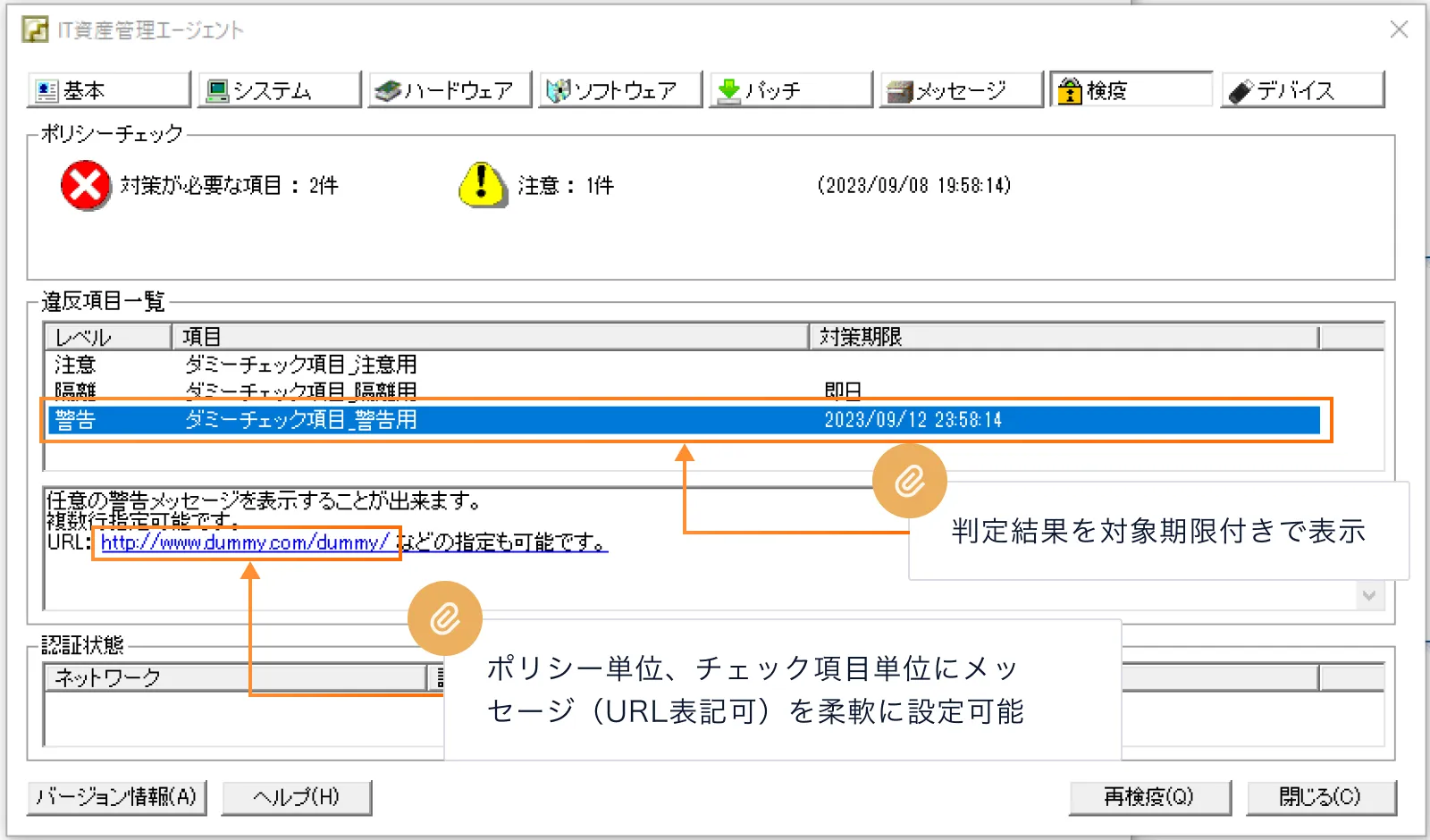1430x840 pixels.
Task: Switch to the システム tab
Action: (279, 90)
